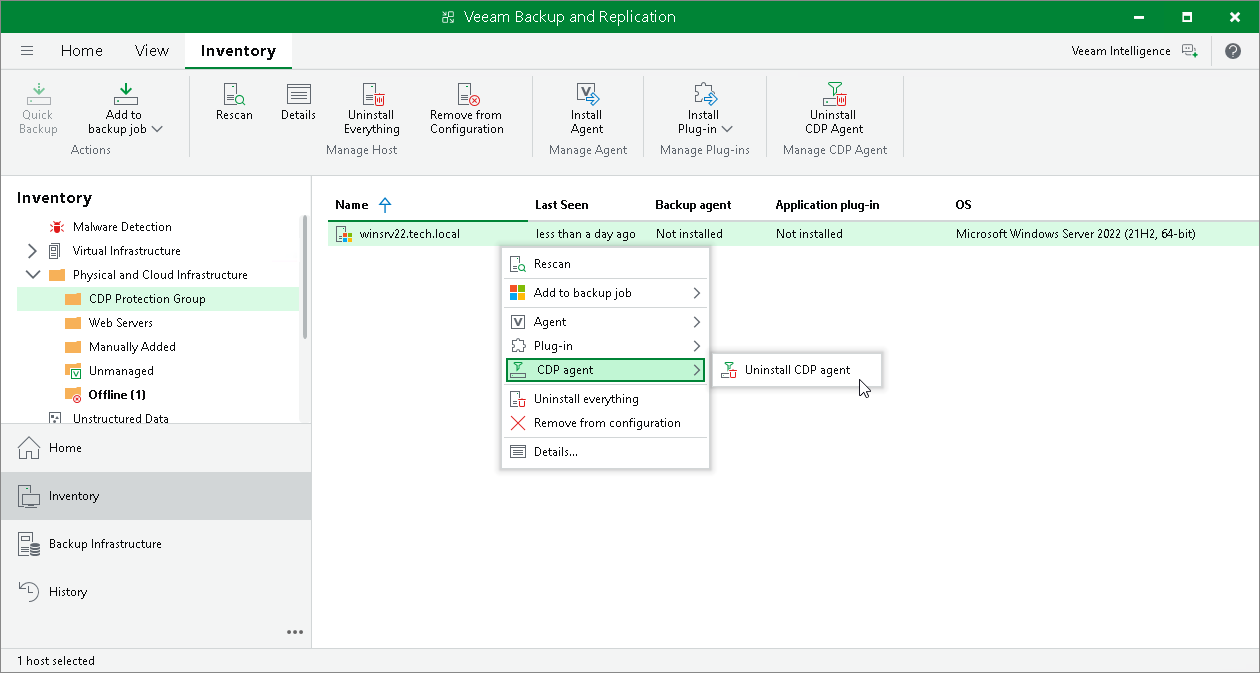The height and width of the screenshot is (673, 1260).
Task: Choose Uninstall everything in context menu
Action: pyautogui.click(x=606, y=399)
